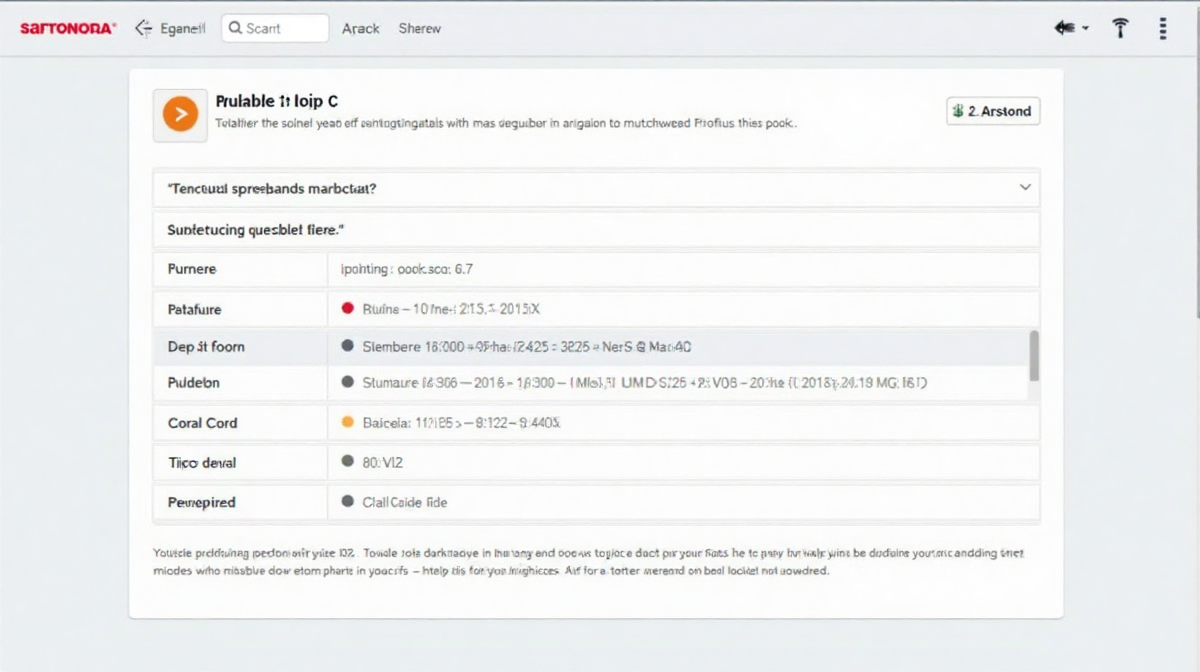The width and height of the screenshot is (1200, 672).
Task: Click the orange swatch in Coral Cord row
Action: [x=348, y=422]
